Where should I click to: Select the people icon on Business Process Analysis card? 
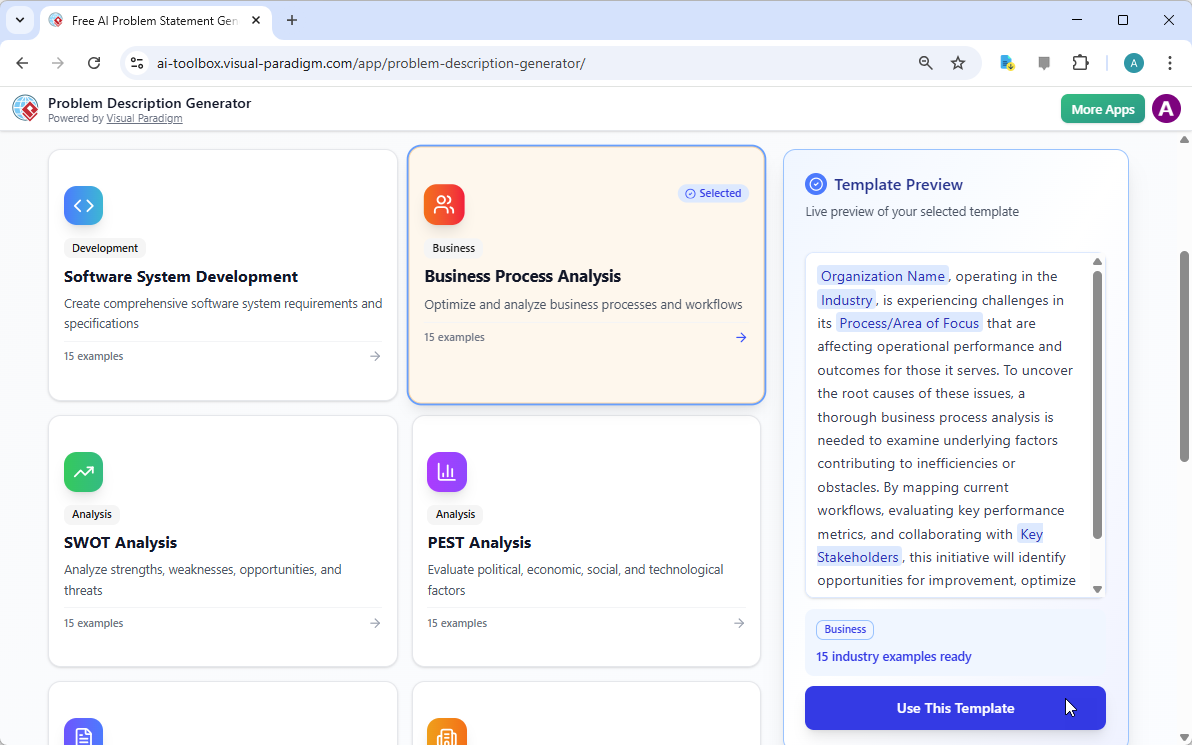pyautogui.click(x=444, y=204)
